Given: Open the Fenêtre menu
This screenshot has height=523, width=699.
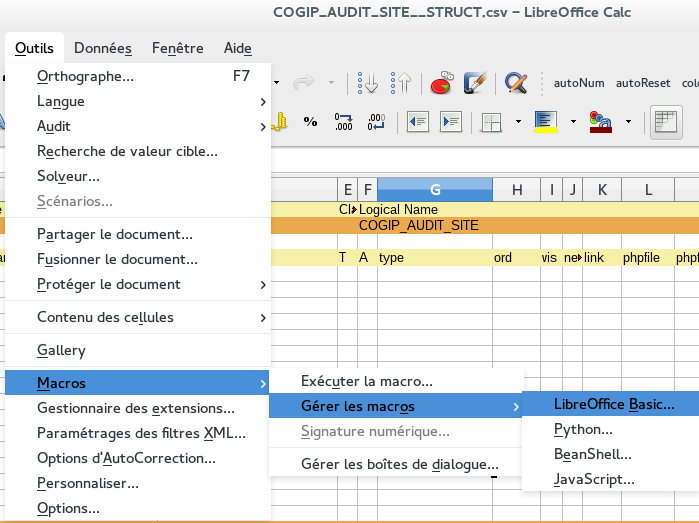Looking at the screenshot, I should pyautogui.click(x=177, y=48).
